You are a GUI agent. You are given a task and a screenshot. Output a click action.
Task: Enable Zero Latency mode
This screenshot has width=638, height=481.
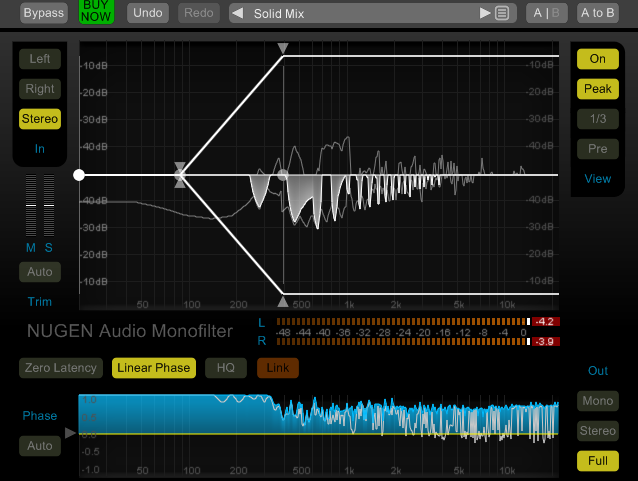coord(61,368)
